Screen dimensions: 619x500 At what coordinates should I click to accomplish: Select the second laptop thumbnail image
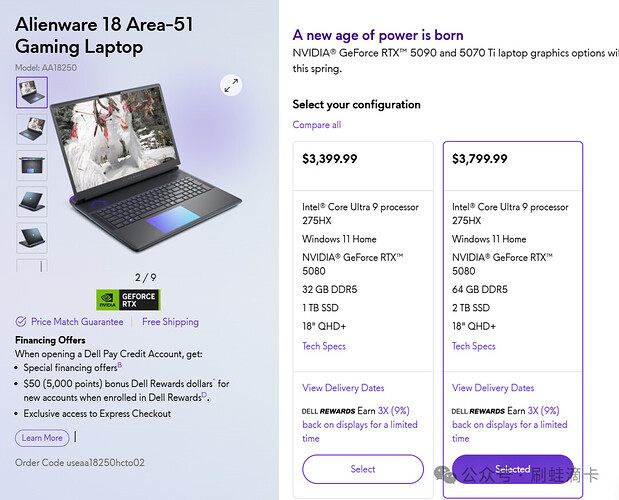pos(31,128)
